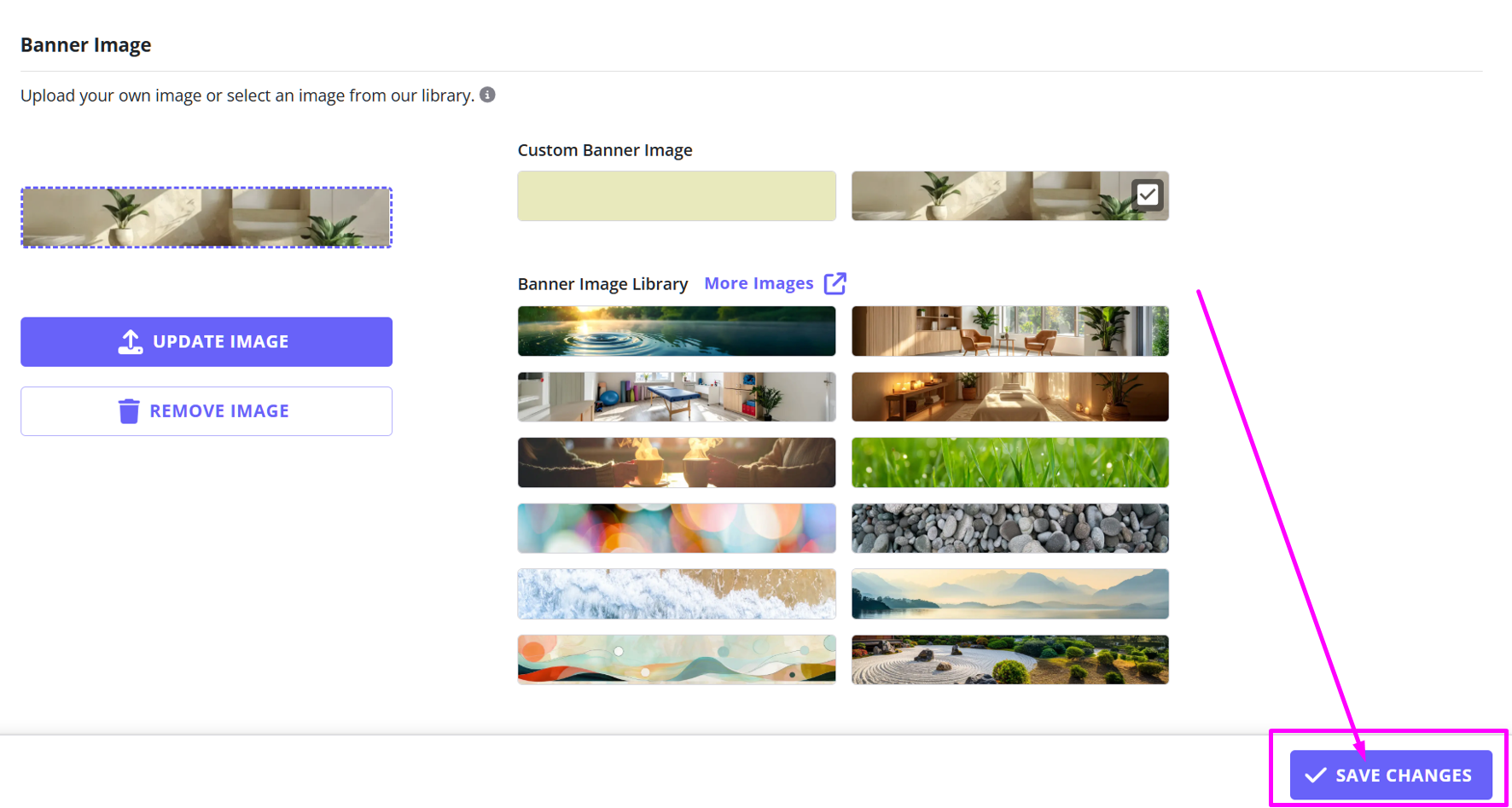Select the gray pebbles banner
Image resolution: width=1512 pixels, height=808 pixels.
click(x=1009, y=528)
